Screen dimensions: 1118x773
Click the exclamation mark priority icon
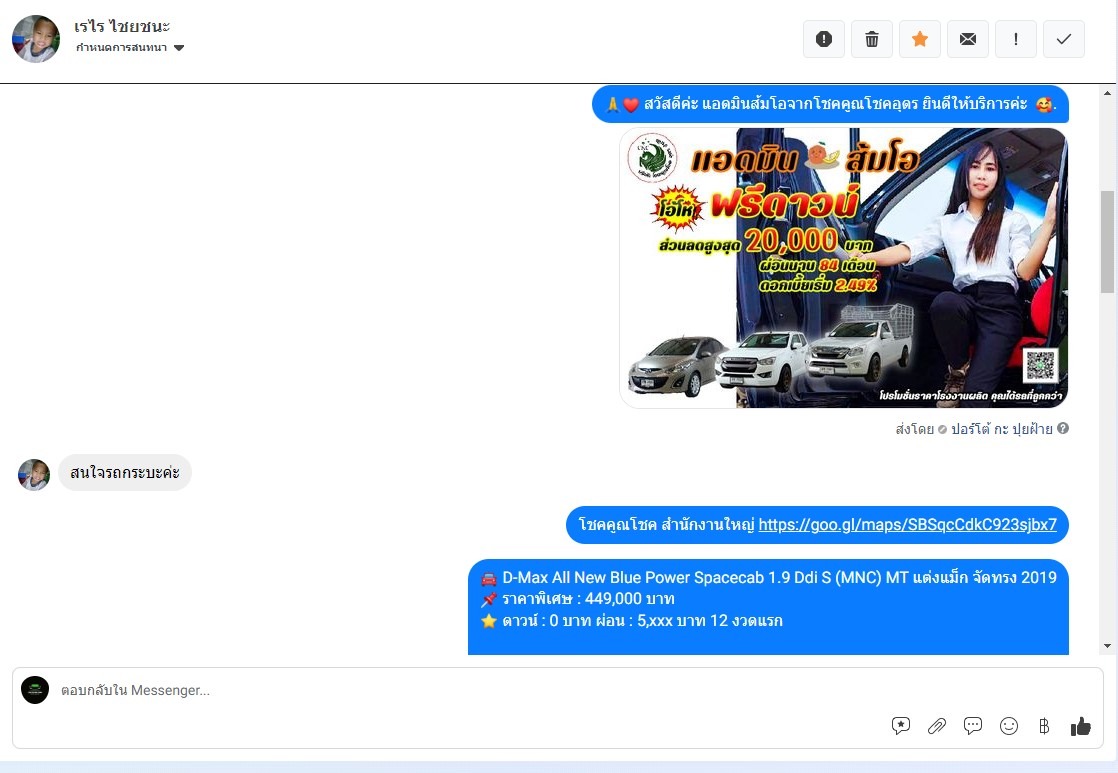click(1015, 39)
